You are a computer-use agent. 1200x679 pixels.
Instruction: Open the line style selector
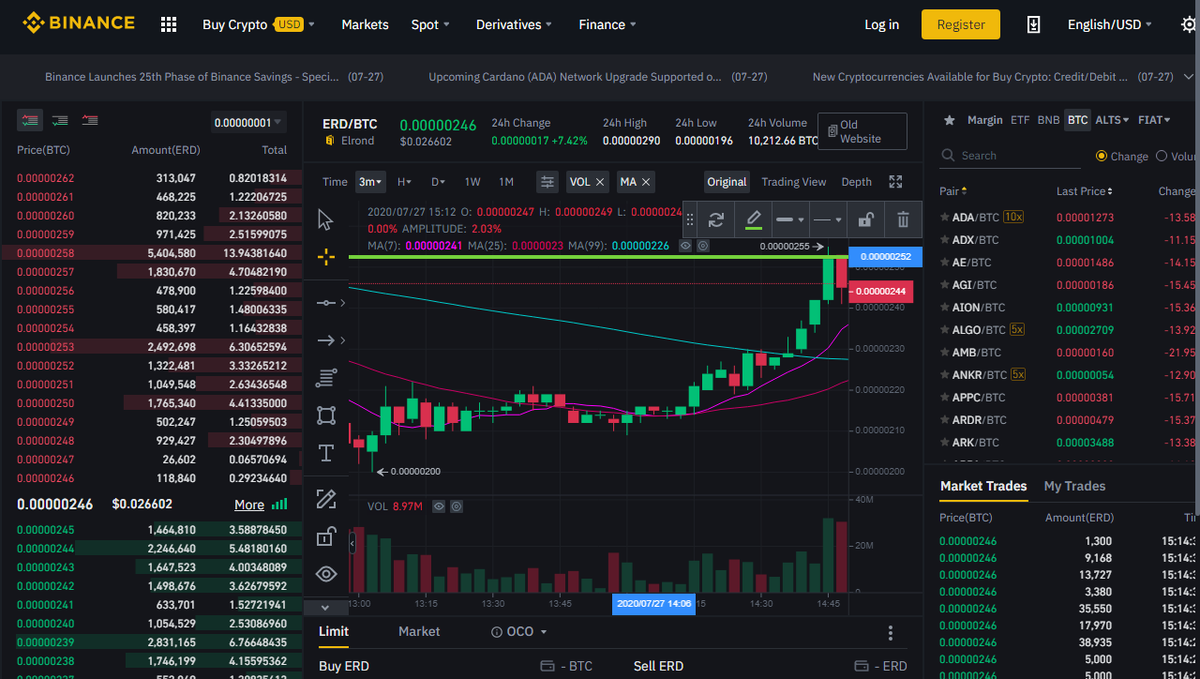tap(827, 220)
